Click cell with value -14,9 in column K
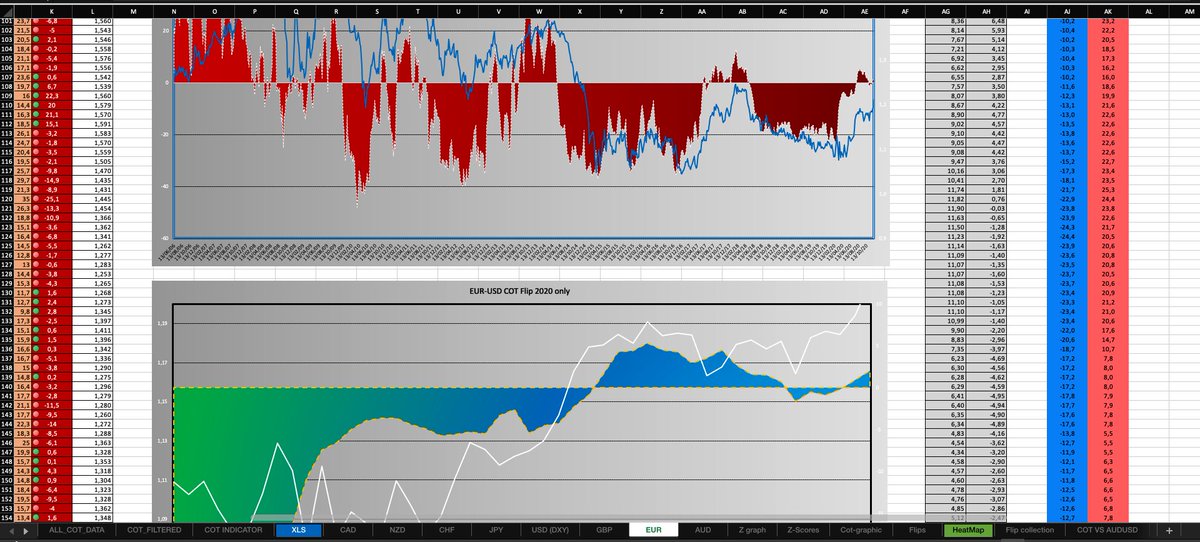Viewport: 1200px width, 542px height. pos(51,180)
